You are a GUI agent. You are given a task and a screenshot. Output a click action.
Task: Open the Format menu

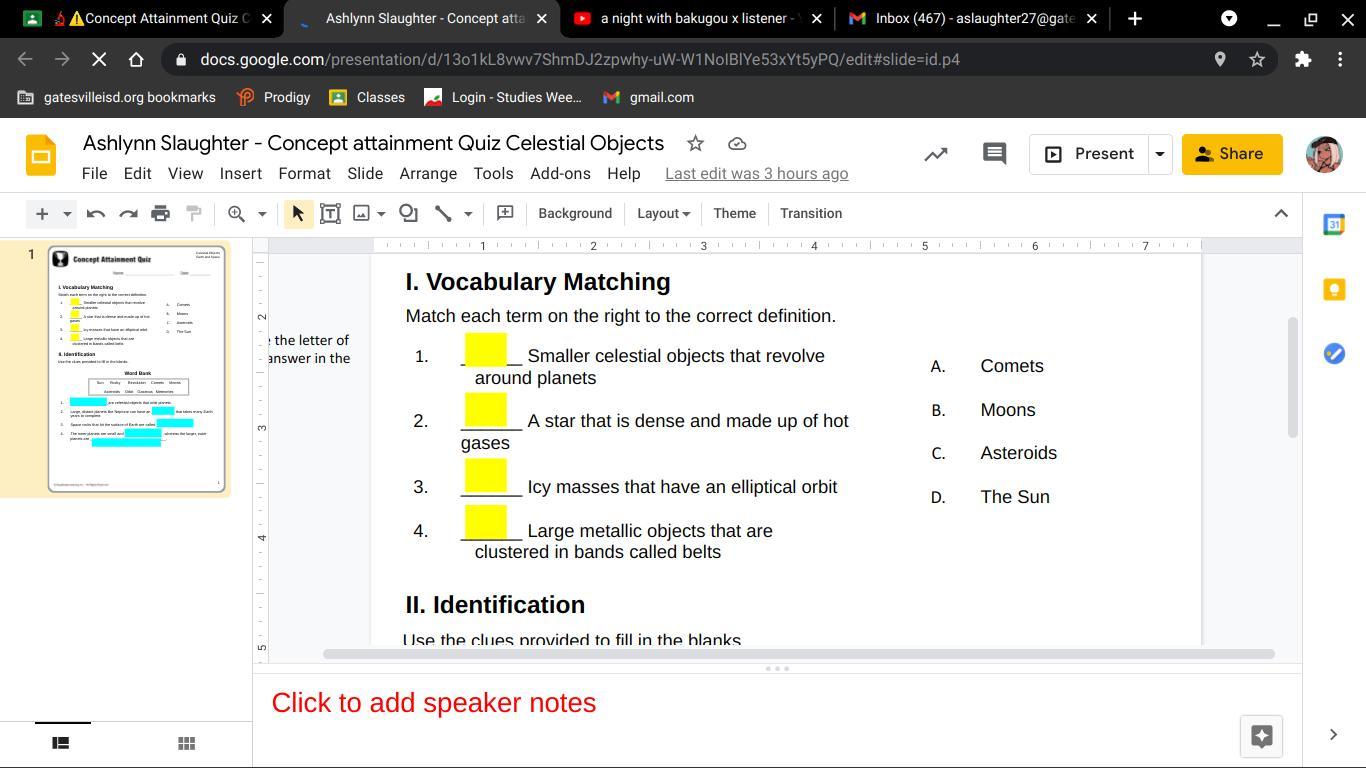coord(304,174)
